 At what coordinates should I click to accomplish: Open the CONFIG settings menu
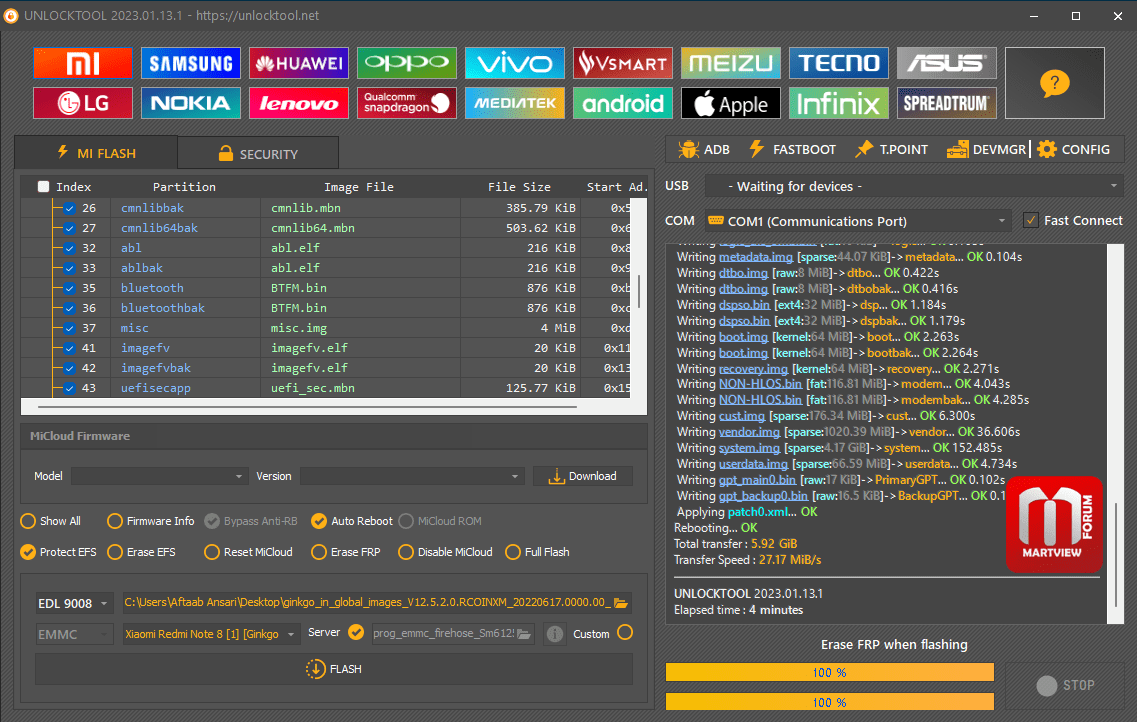pos(1073,149)
